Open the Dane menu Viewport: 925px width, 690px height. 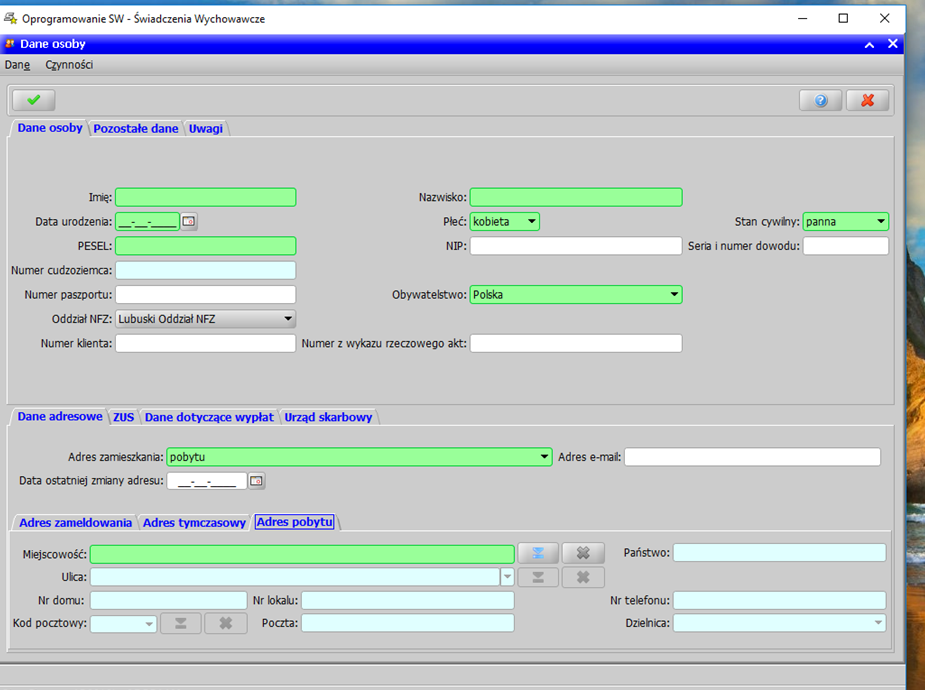(17, 65)
